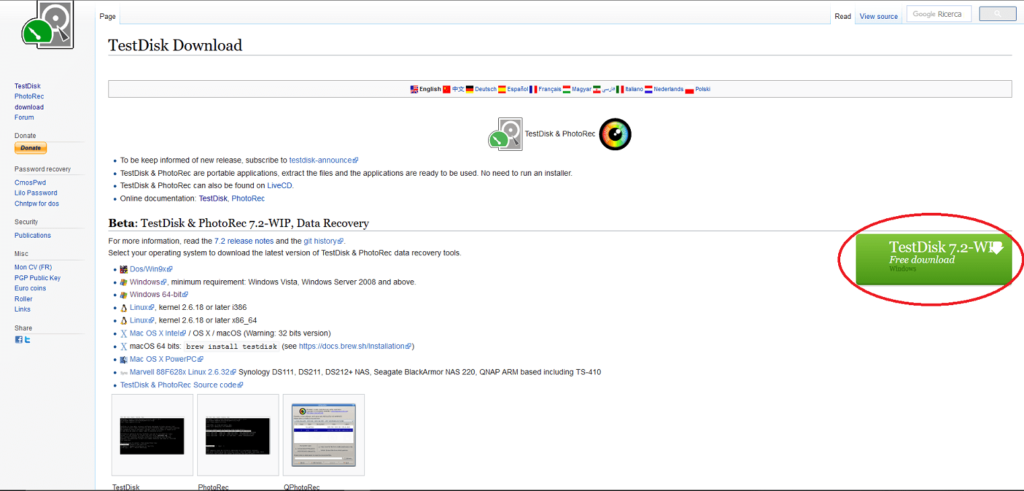The height and width of the screenshot is (491, 1024).
Task: Select the Read tab
Action: tap(842, 17)
